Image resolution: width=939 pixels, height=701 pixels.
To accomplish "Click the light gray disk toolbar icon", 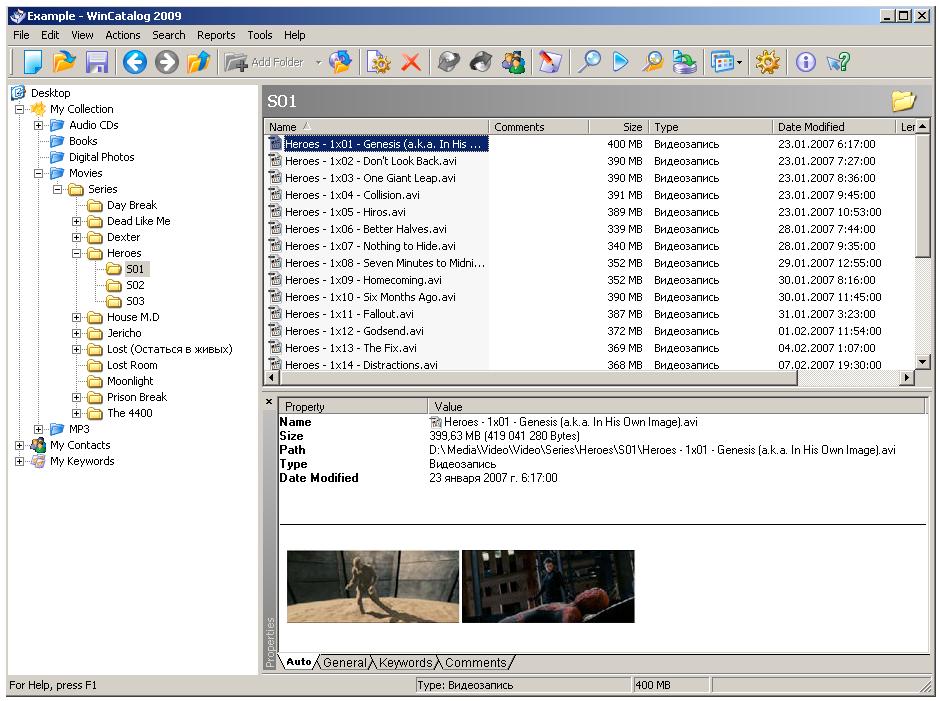I will 449,62.
